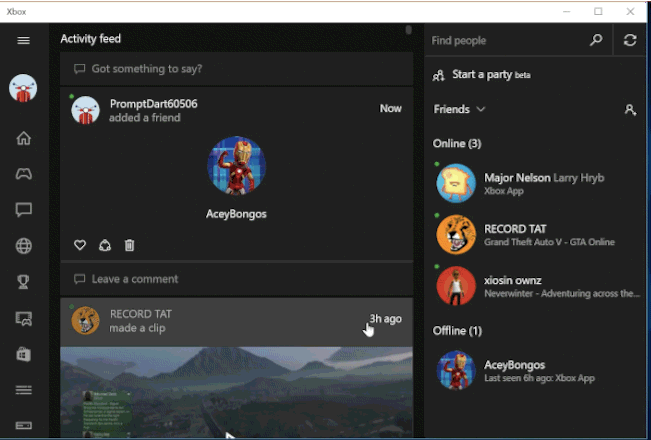Viewport: 651px width, 440px height.
Task: Open the hamburger menu at top left
Action: 24,40
